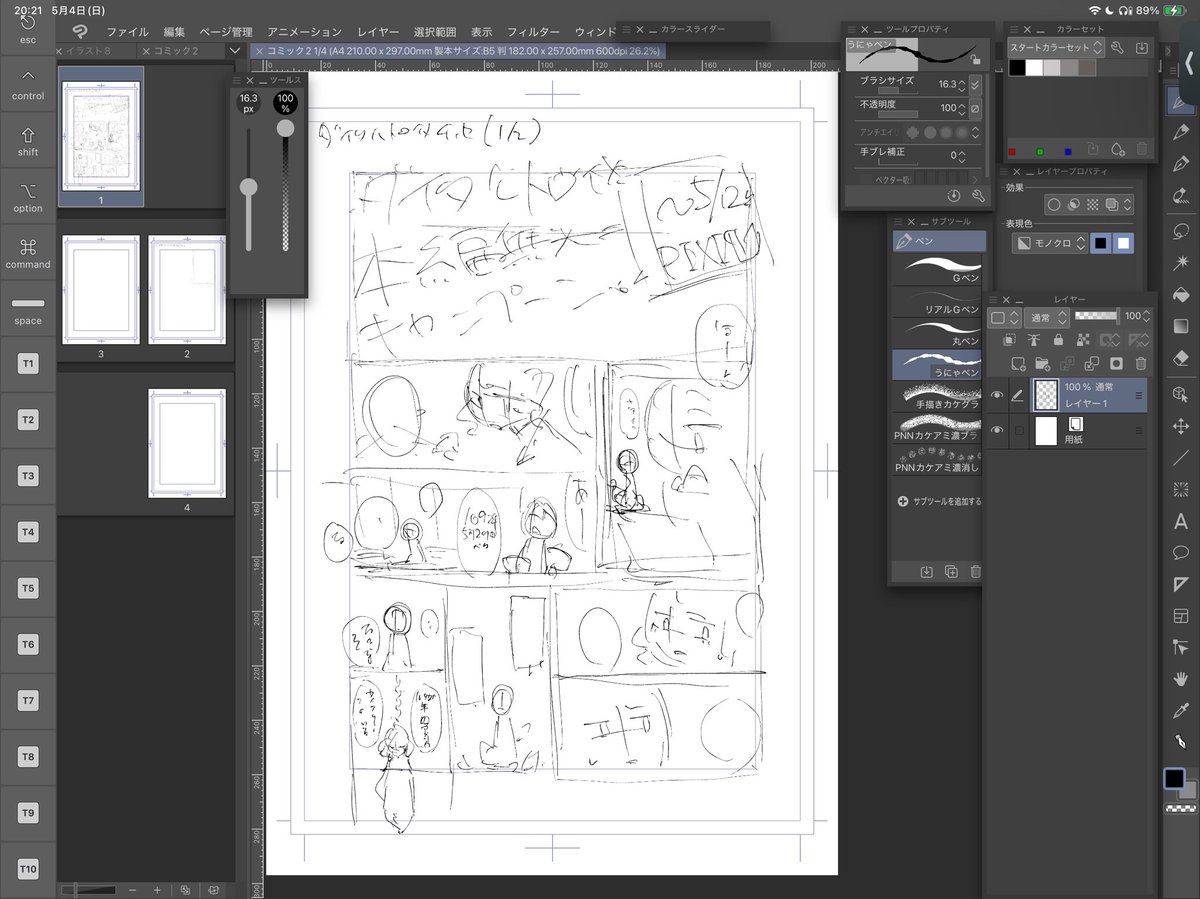
Task: Select the Operation object cube tool
Action: coord(1180,394)
